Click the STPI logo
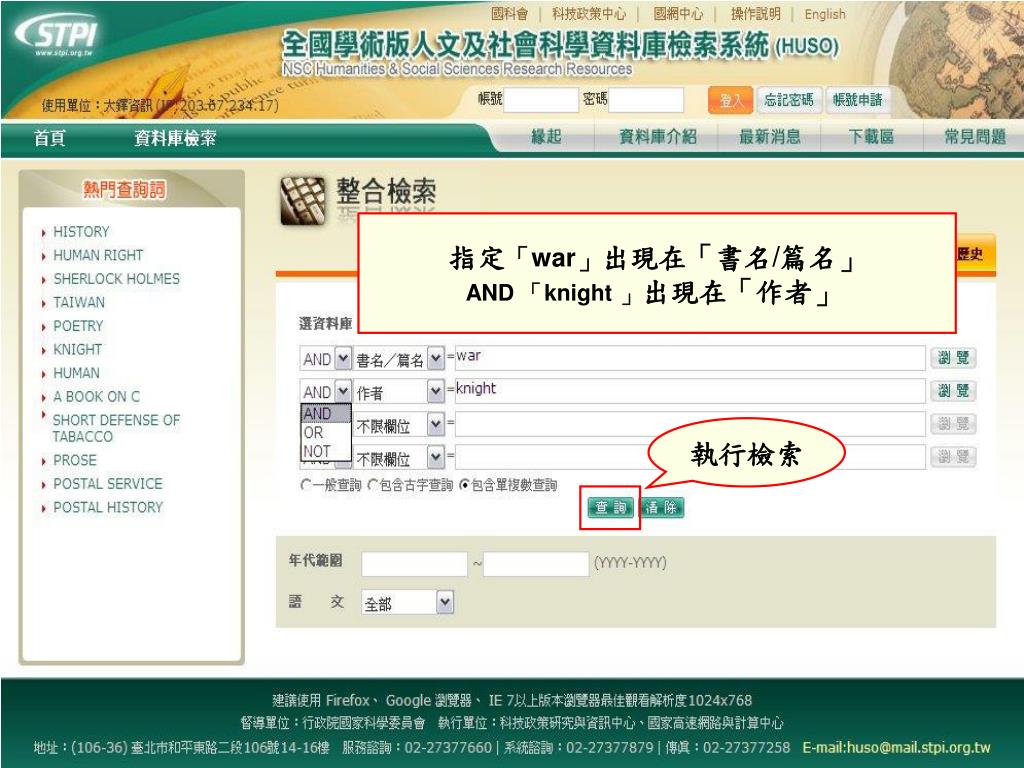The image size is (1024, 768). 56,35
